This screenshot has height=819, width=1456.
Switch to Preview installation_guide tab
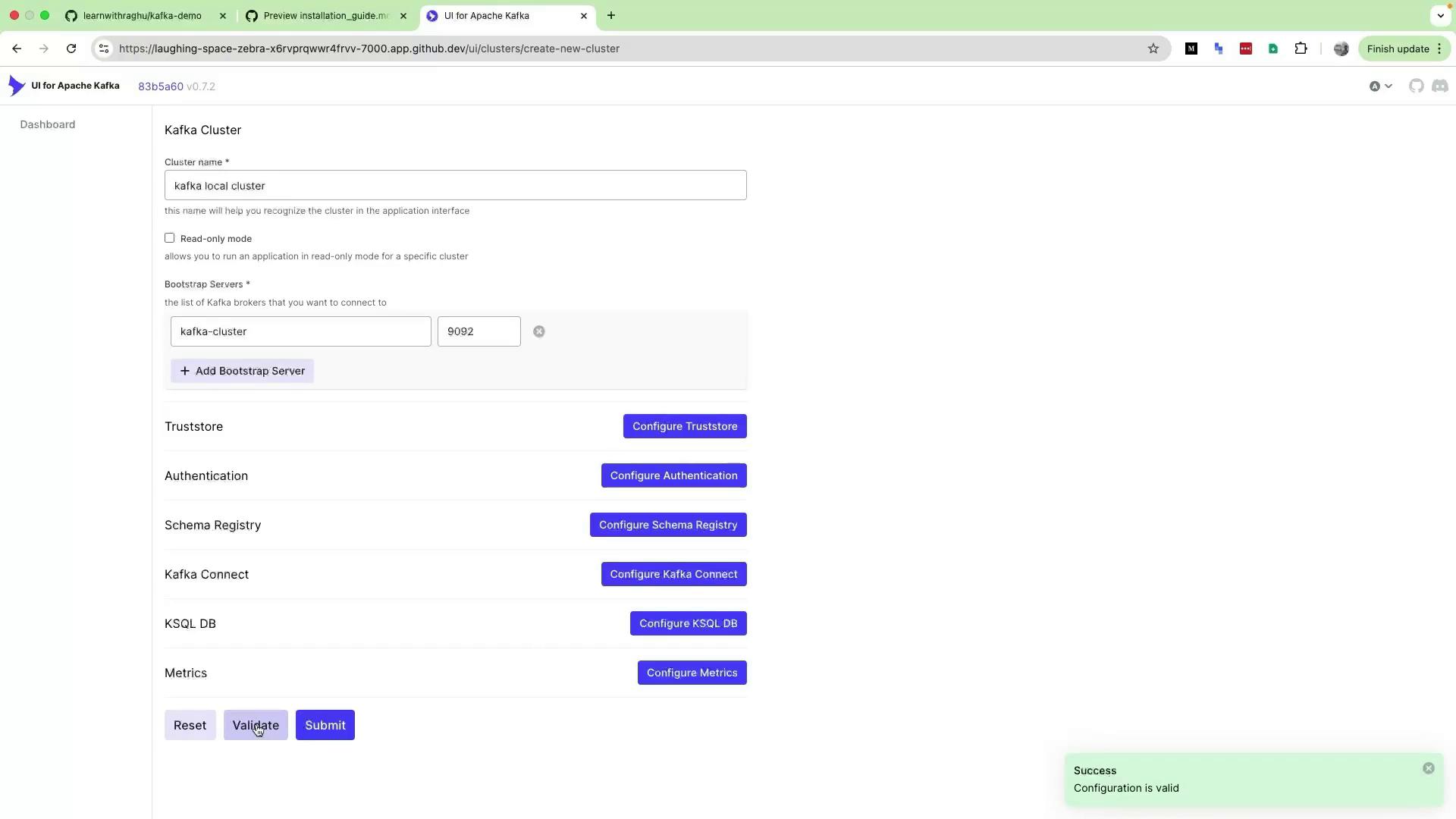point(325,15)
